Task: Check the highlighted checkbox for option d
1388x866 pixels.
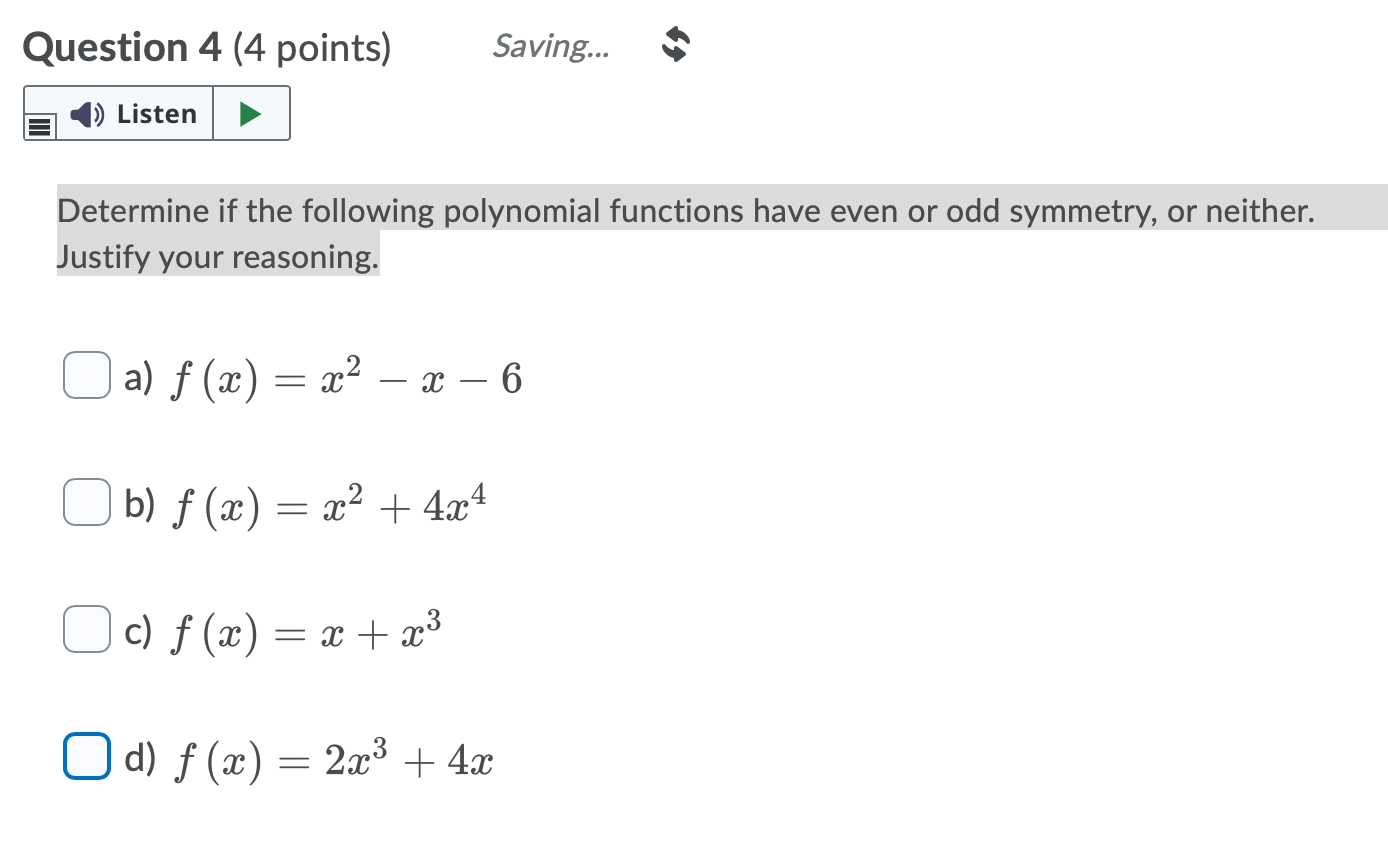Action: 86,757
